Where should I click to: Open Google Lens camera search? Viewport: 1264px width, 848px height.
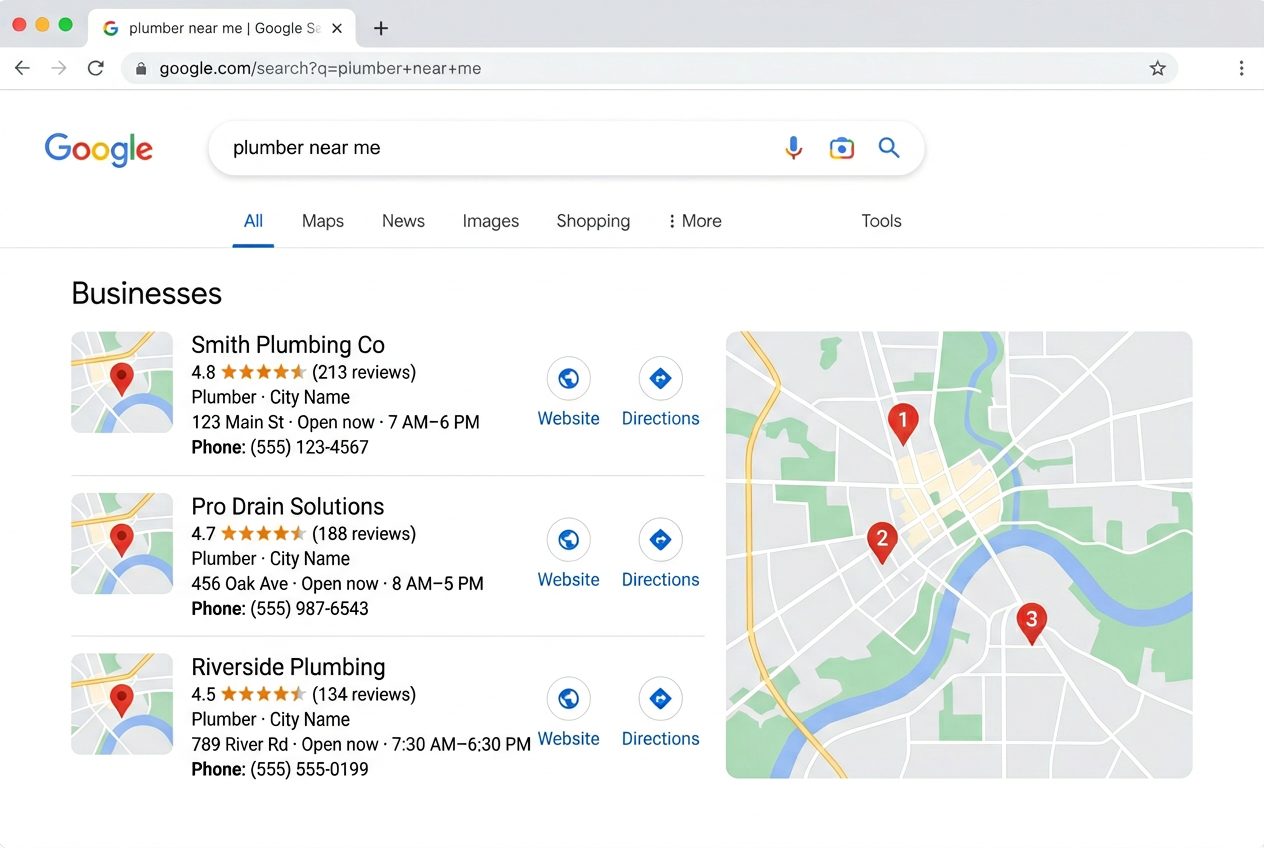tap(841, 147)
